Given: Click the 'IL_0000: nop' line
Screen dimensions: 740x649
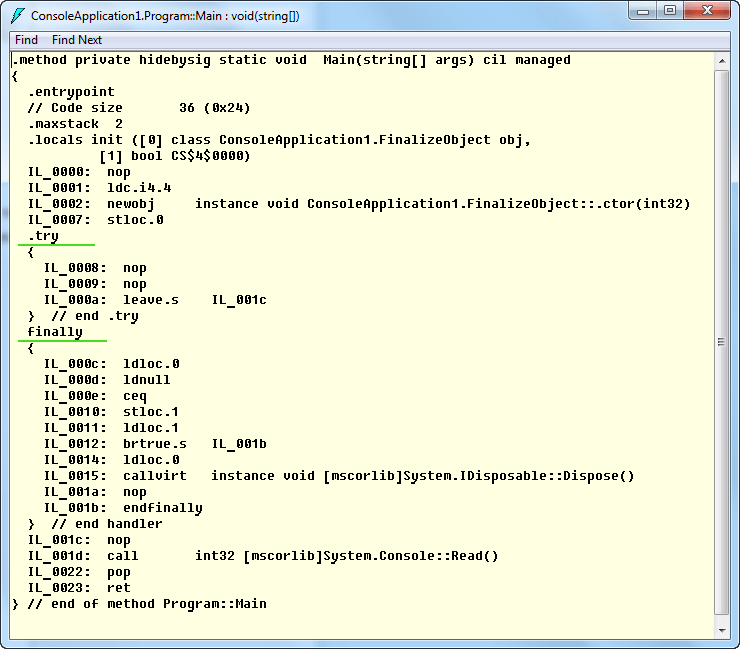Looking at the screenshot, I should click(x=79, y=172).
